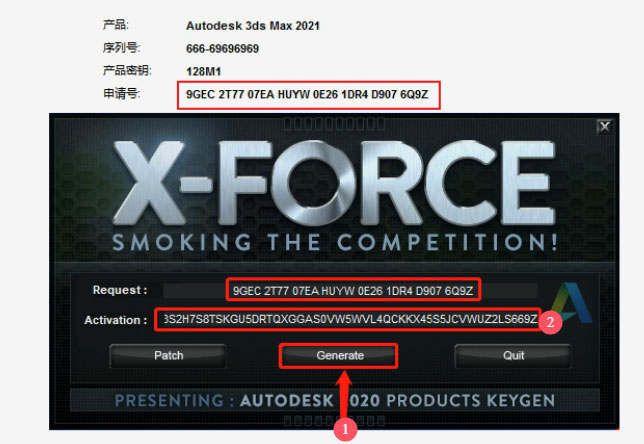Click the product name Autodesk 3ds Max 2021

(253, 26)
